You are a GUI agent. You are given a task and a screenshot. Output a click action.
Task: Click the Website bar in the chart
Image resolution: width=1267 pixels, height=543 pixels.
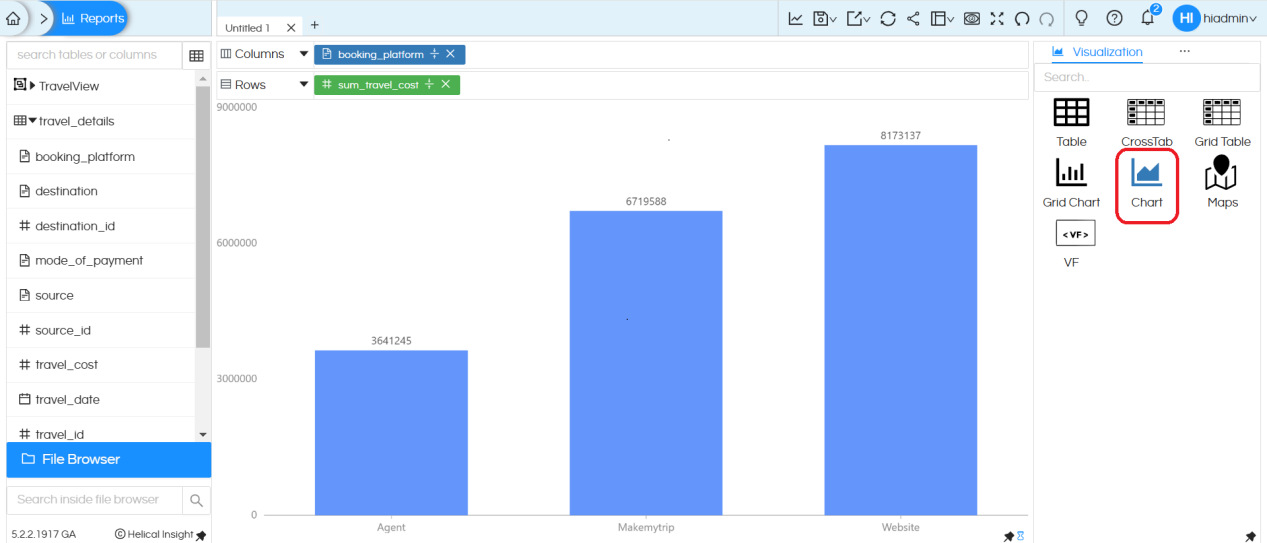pyautogui.click(x=901, y=330)
